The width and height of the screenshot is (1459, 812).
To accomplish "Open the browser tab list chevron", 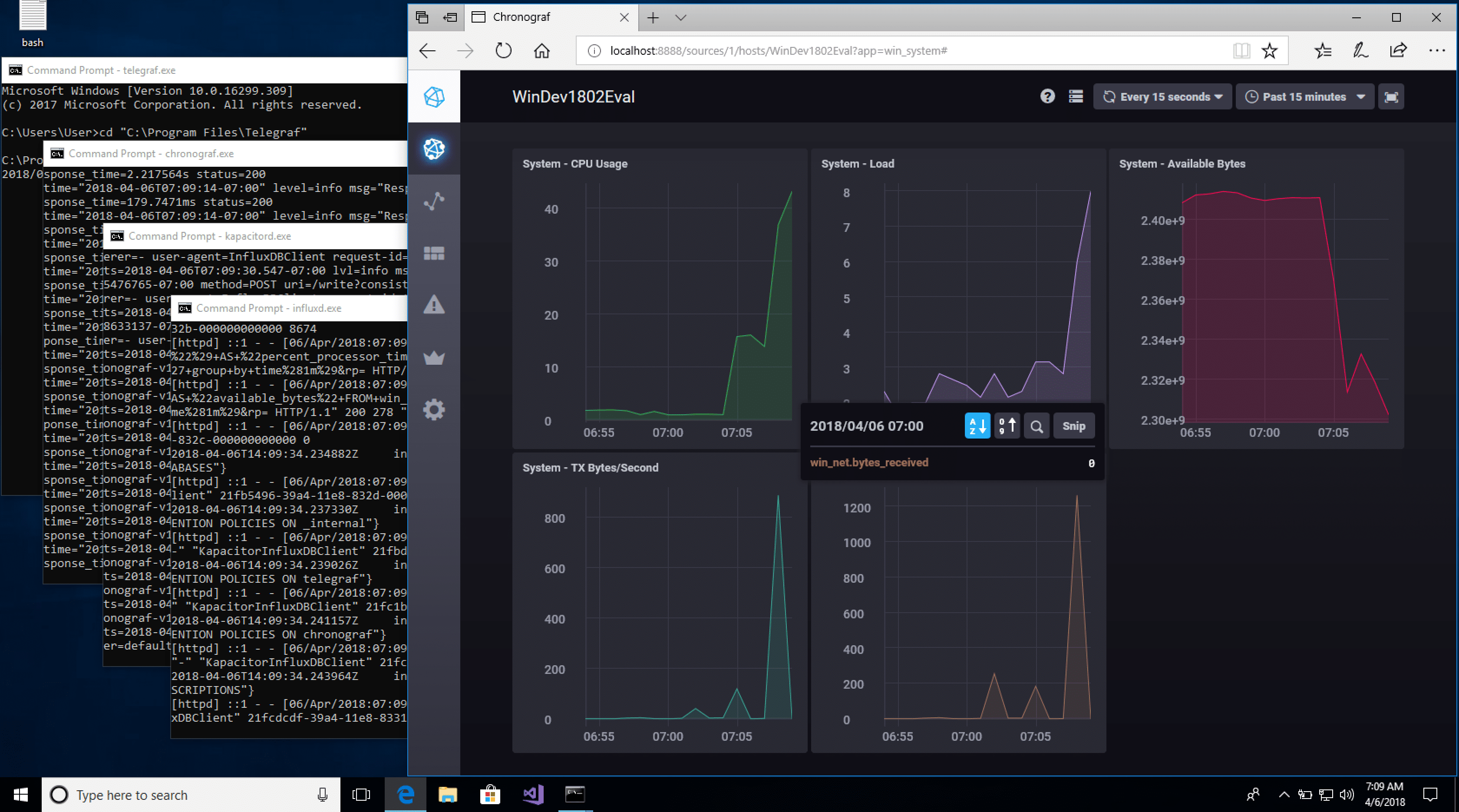I will [681, 17].
